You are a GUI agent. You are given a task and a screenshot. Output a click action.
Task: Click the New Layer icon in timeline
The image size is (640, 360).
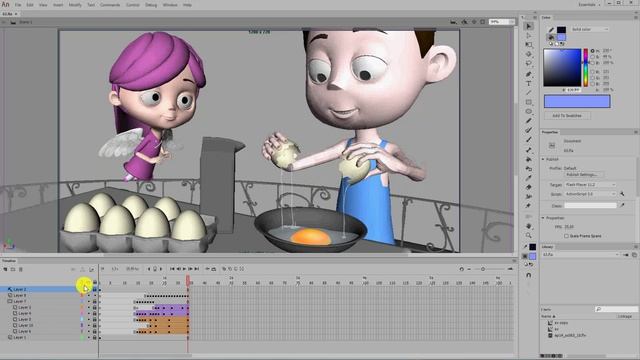5,269
